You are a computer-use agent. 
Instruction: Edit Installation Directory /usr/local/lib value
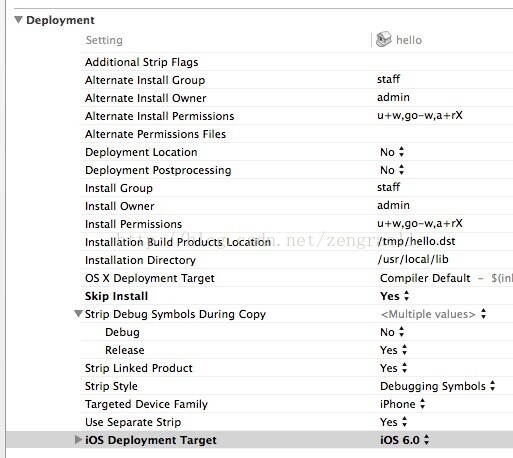[x=413, y=259]
